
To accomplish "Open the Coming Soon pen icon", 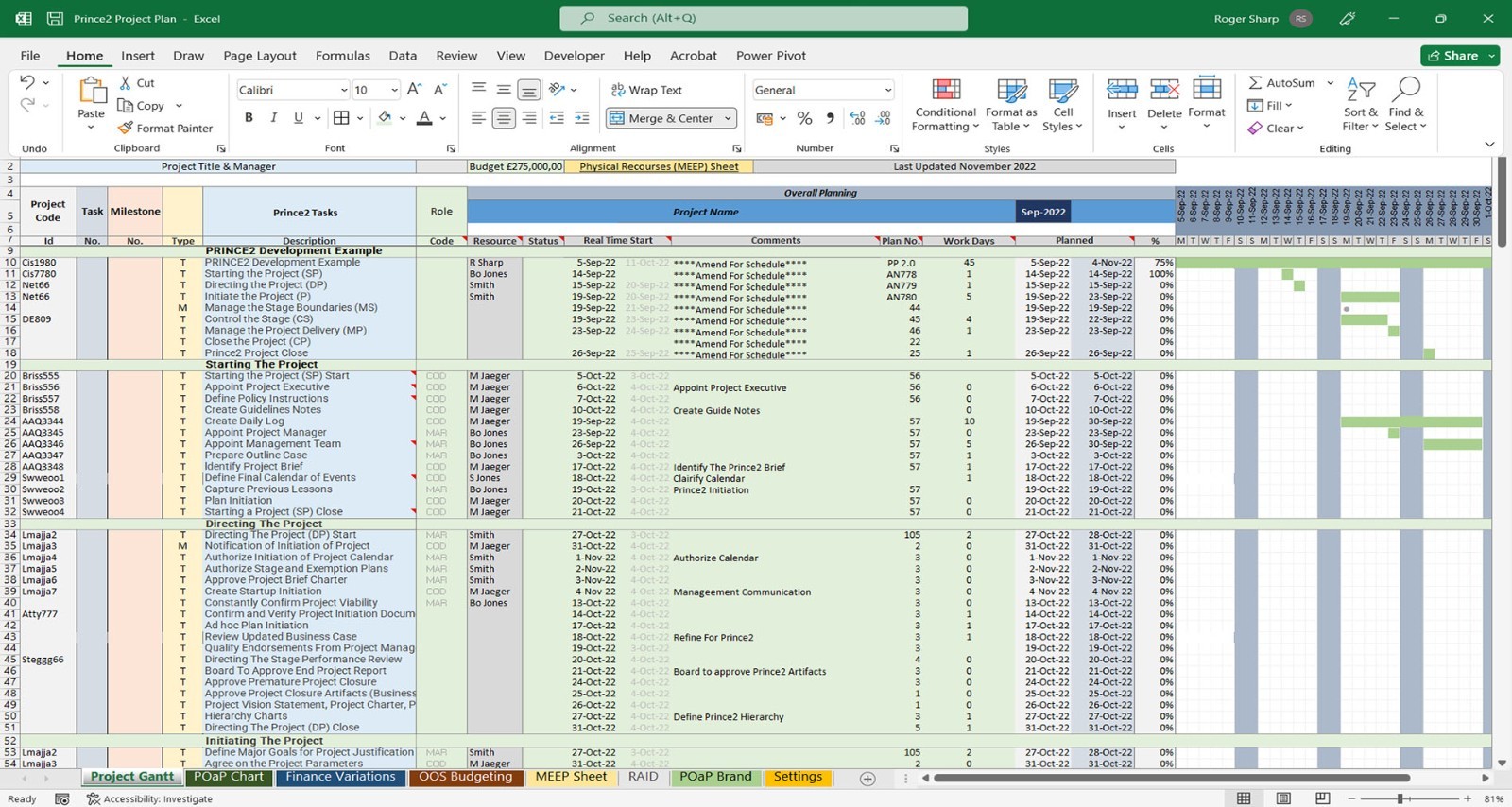I will [1348, 18].
